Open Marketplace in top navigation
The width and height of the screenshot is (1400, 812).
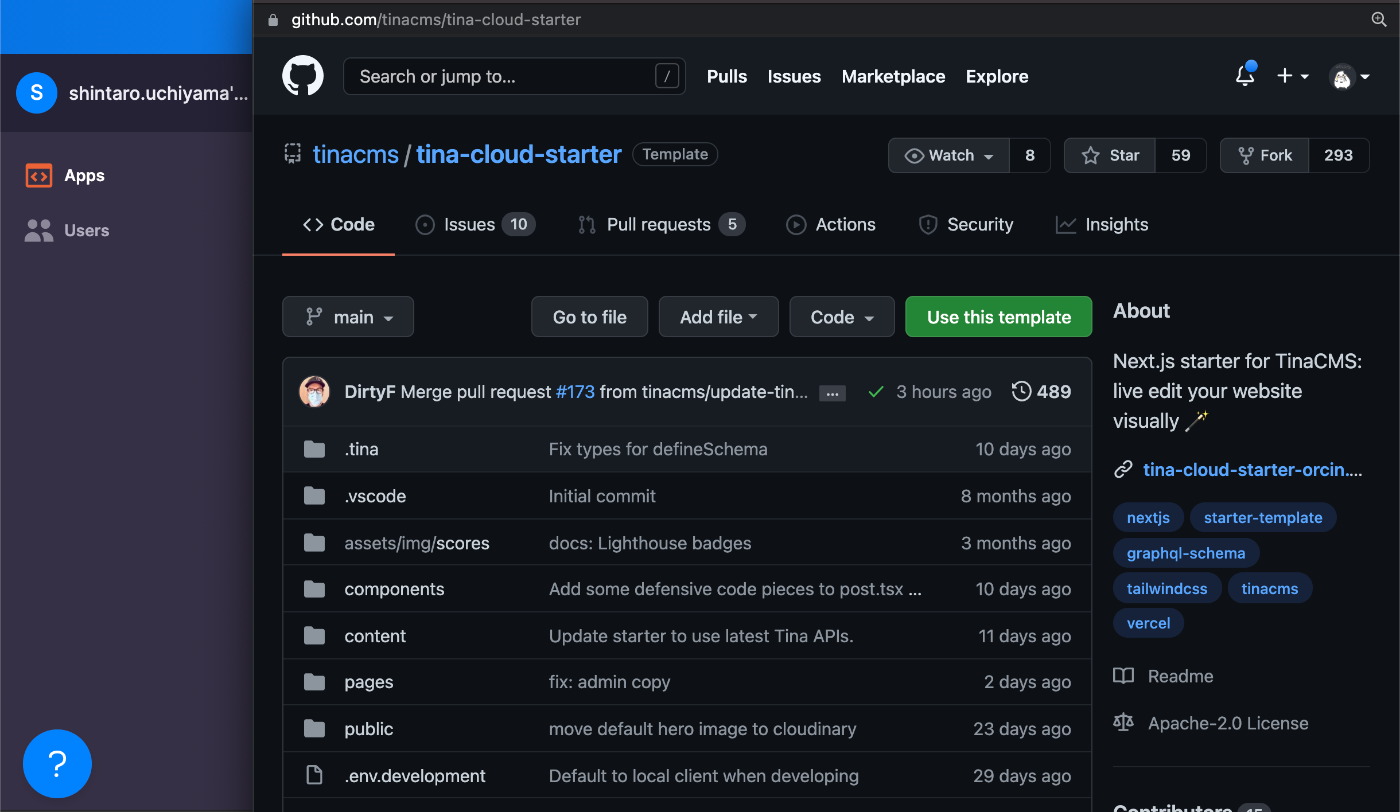[893, 77]
